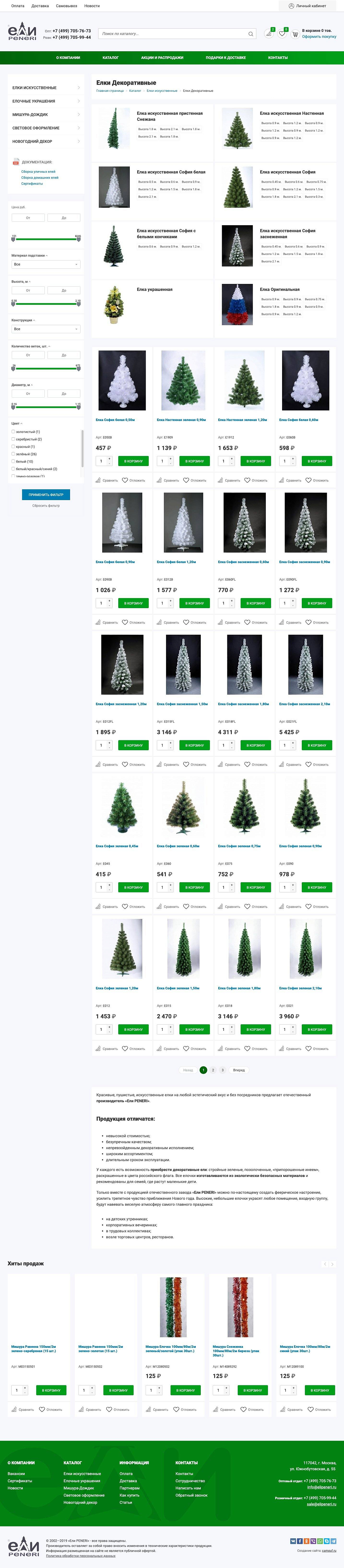Click the search magnifier icon
Viewport: 344px width, 1568px height.
[251, 34]
